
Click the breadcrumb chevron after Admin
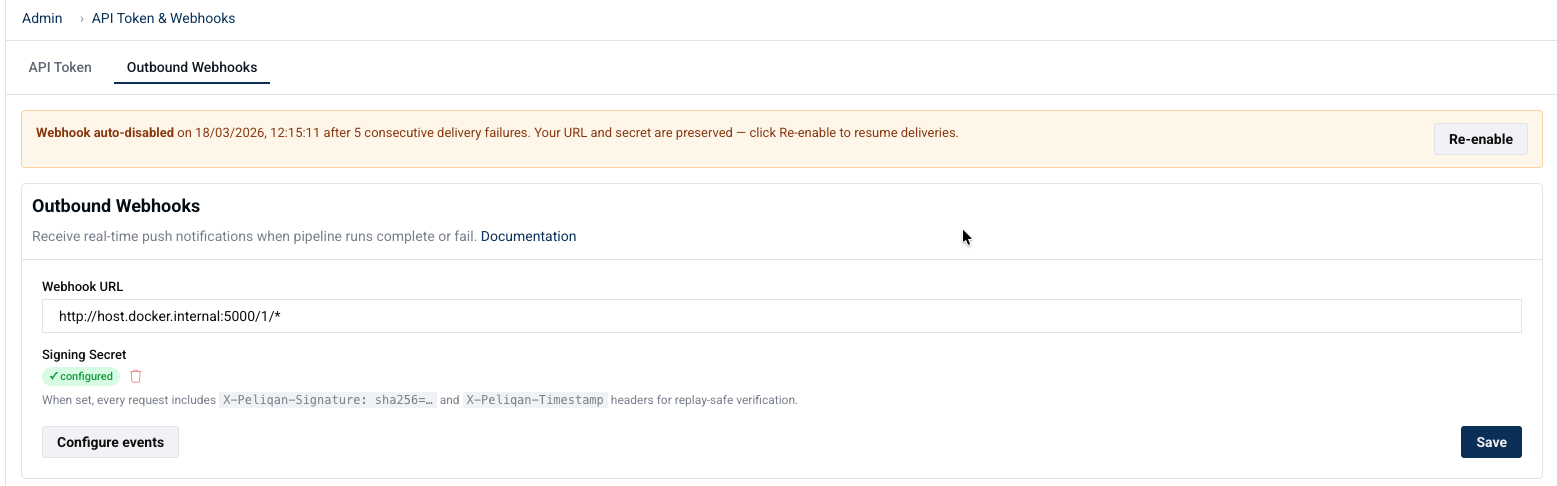coord(81,18)
